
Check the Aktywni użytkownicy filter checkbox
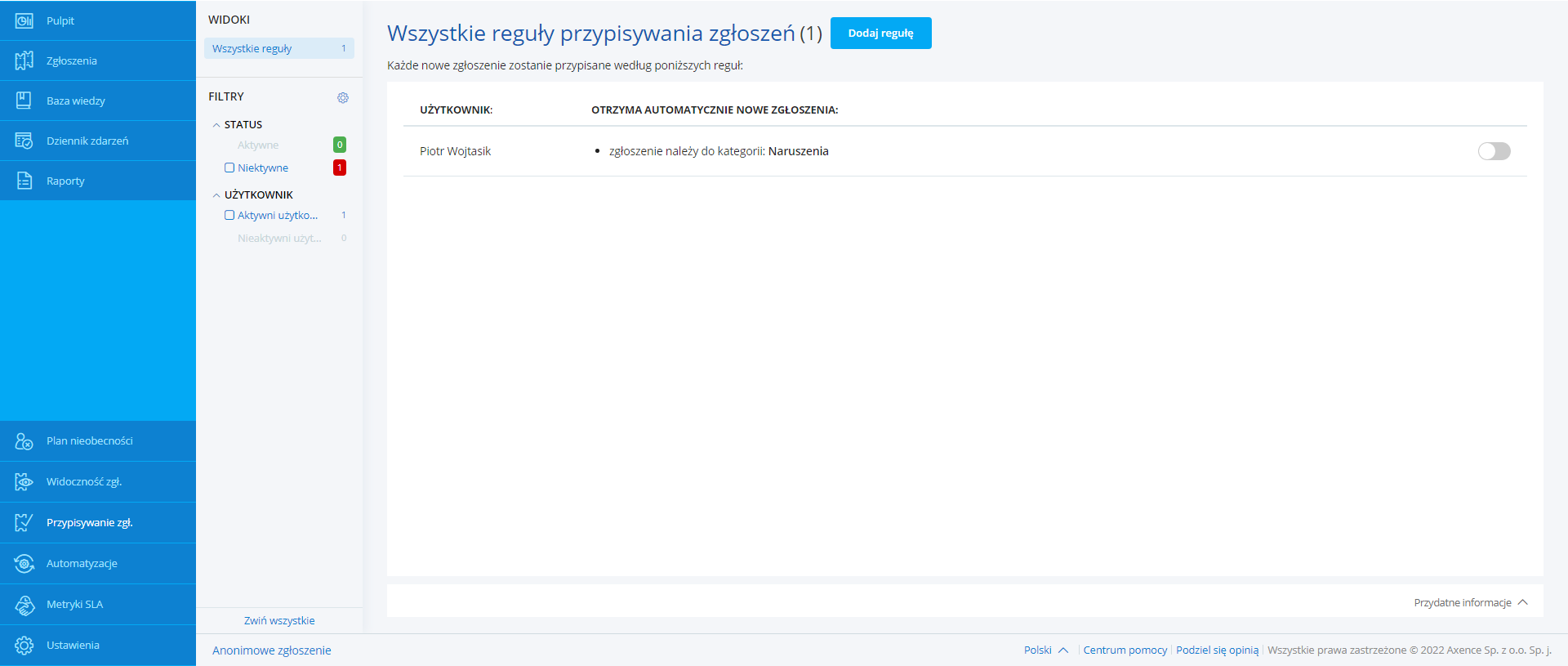(x=229, y=215)
